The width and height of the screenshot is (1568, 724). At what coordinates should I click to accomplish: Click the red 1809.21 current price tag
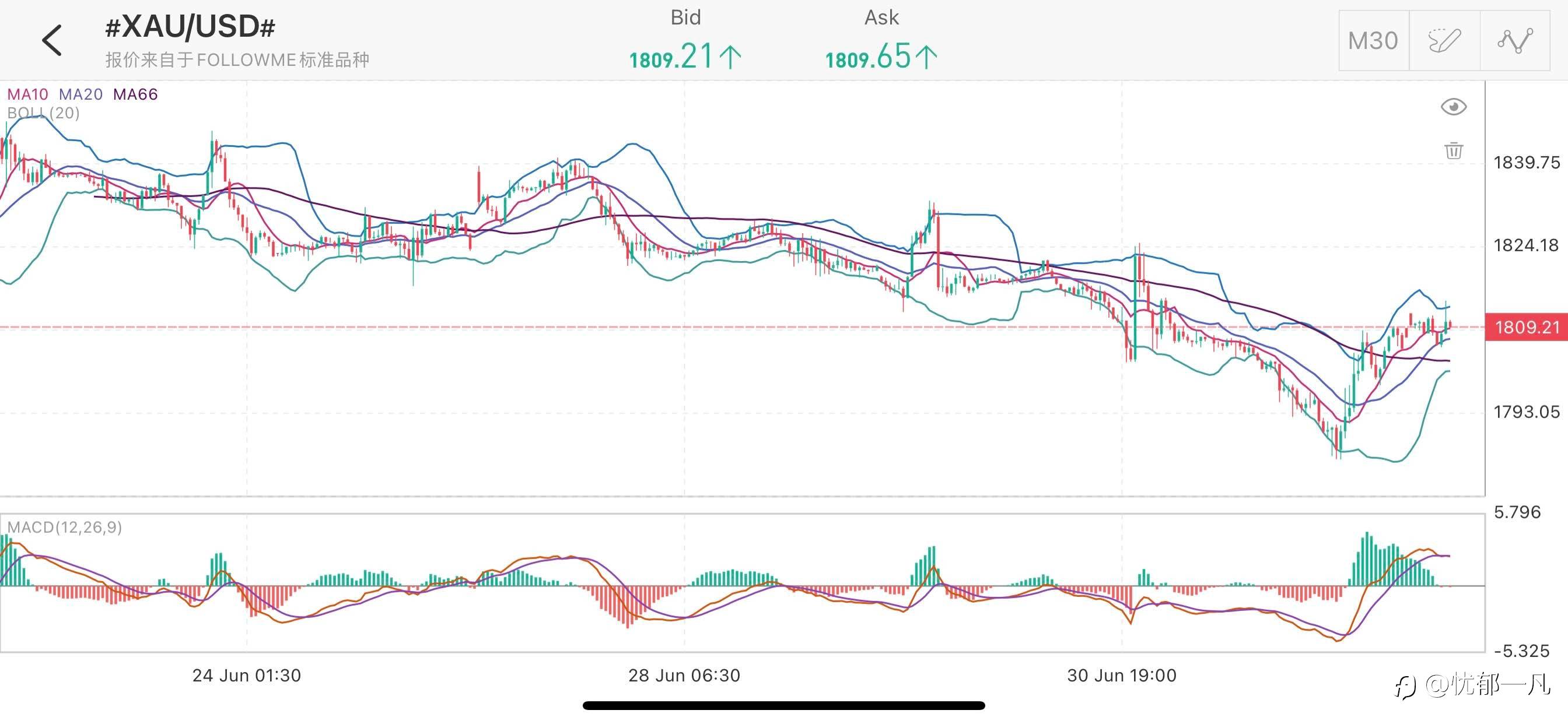pyautogui.click(x=1526, y=328)
